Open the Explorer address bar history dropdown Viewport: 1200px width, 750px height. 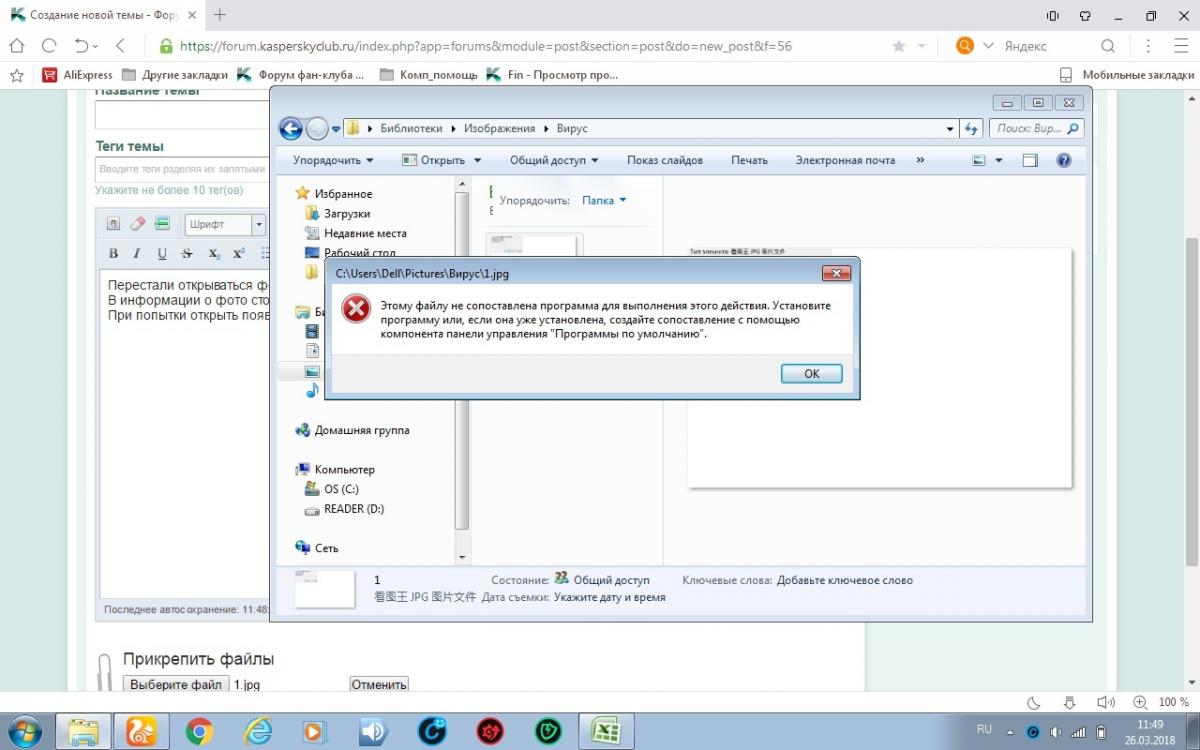pos(950,129)
